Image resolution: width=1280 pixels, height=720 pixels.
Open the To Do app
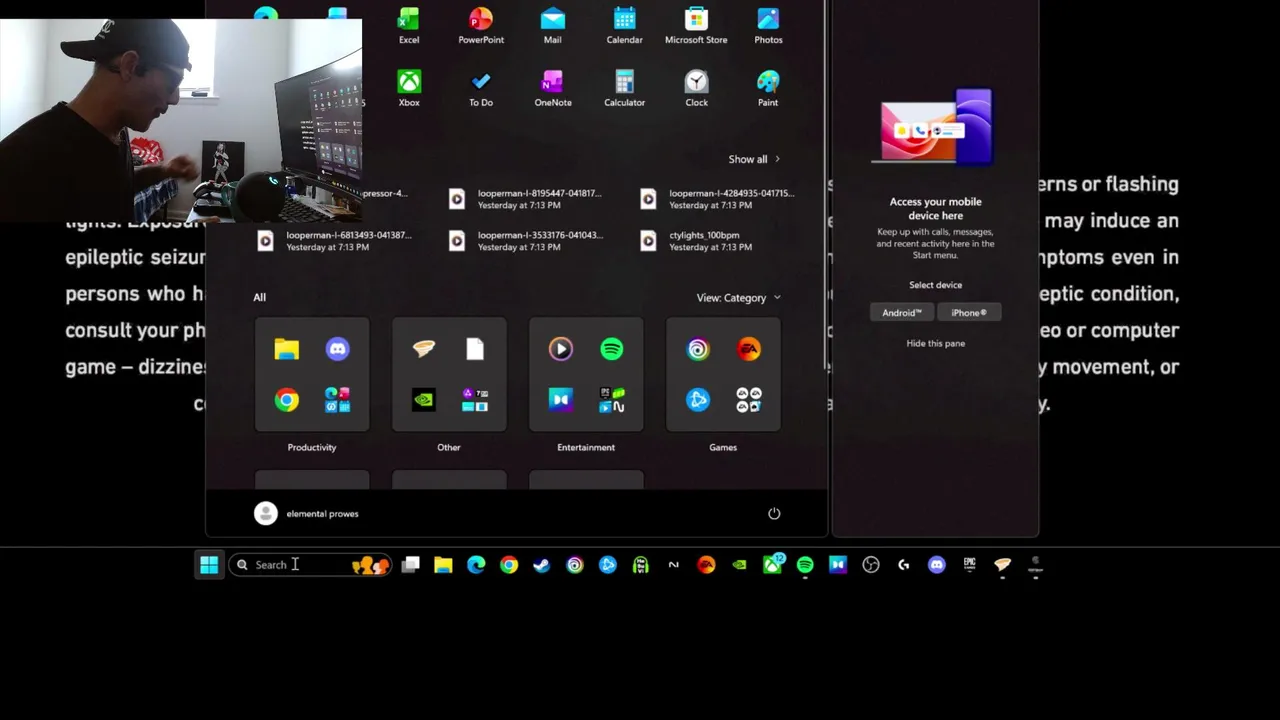coord(481,89)
